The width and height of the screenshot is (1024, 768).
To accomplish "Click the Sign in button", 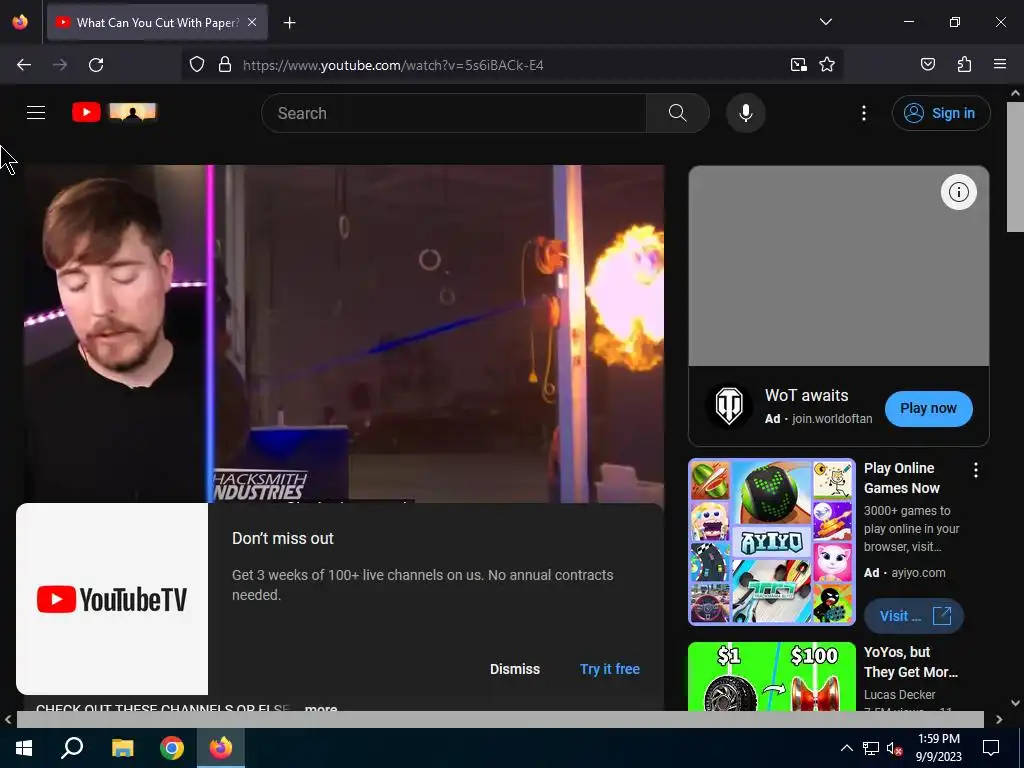I will (x=940, y=113).
